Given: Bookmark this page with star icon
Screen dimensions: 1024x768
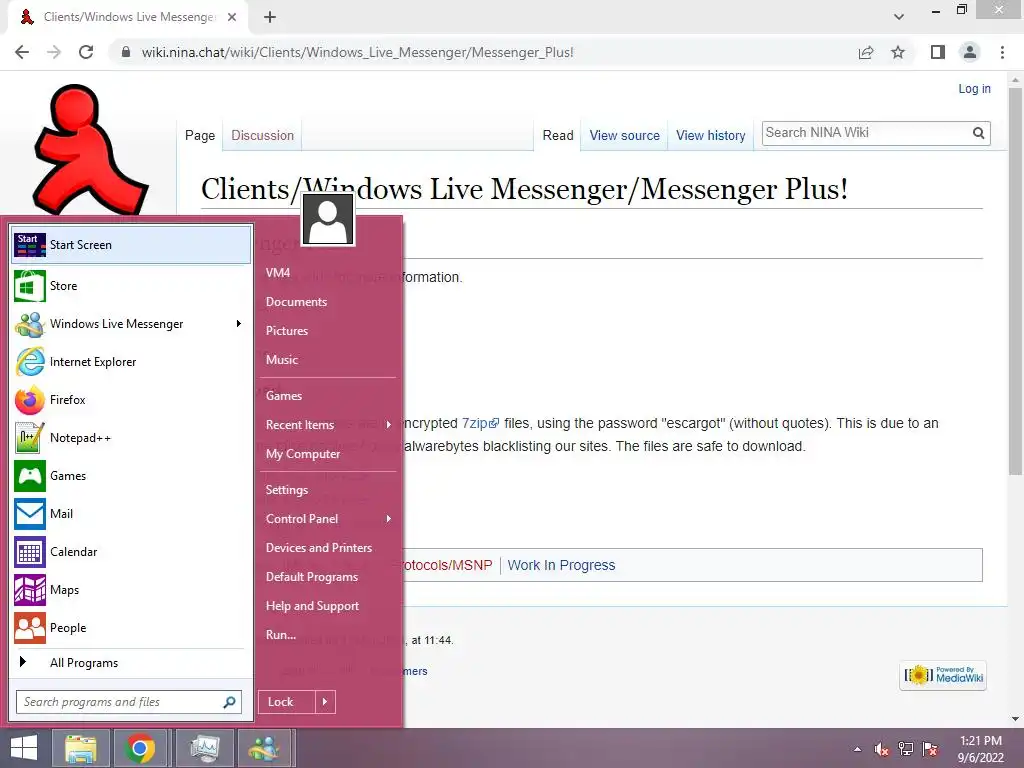Looking at the screenshot, I should [x=898, y=52].
